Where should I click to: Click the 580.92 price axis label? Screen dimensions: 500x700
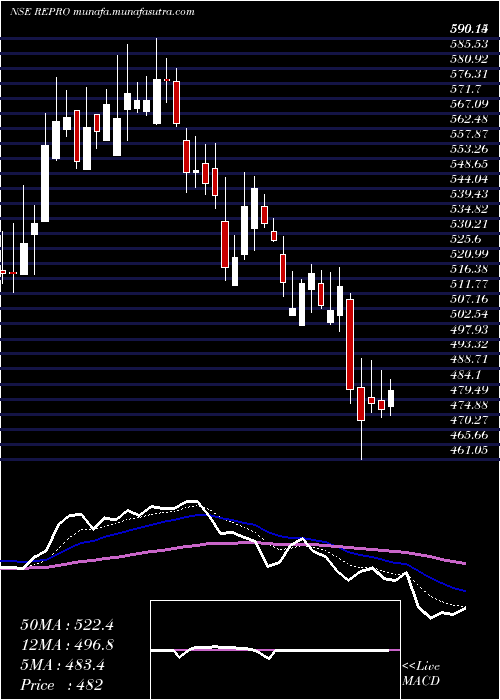pos(468,59)
